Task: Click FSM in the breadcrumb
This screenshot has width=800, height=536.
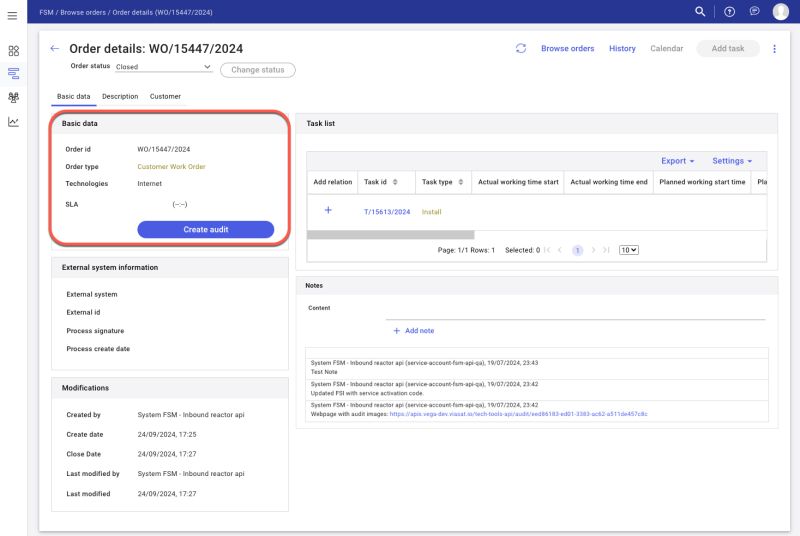Action: pos(46,12)
